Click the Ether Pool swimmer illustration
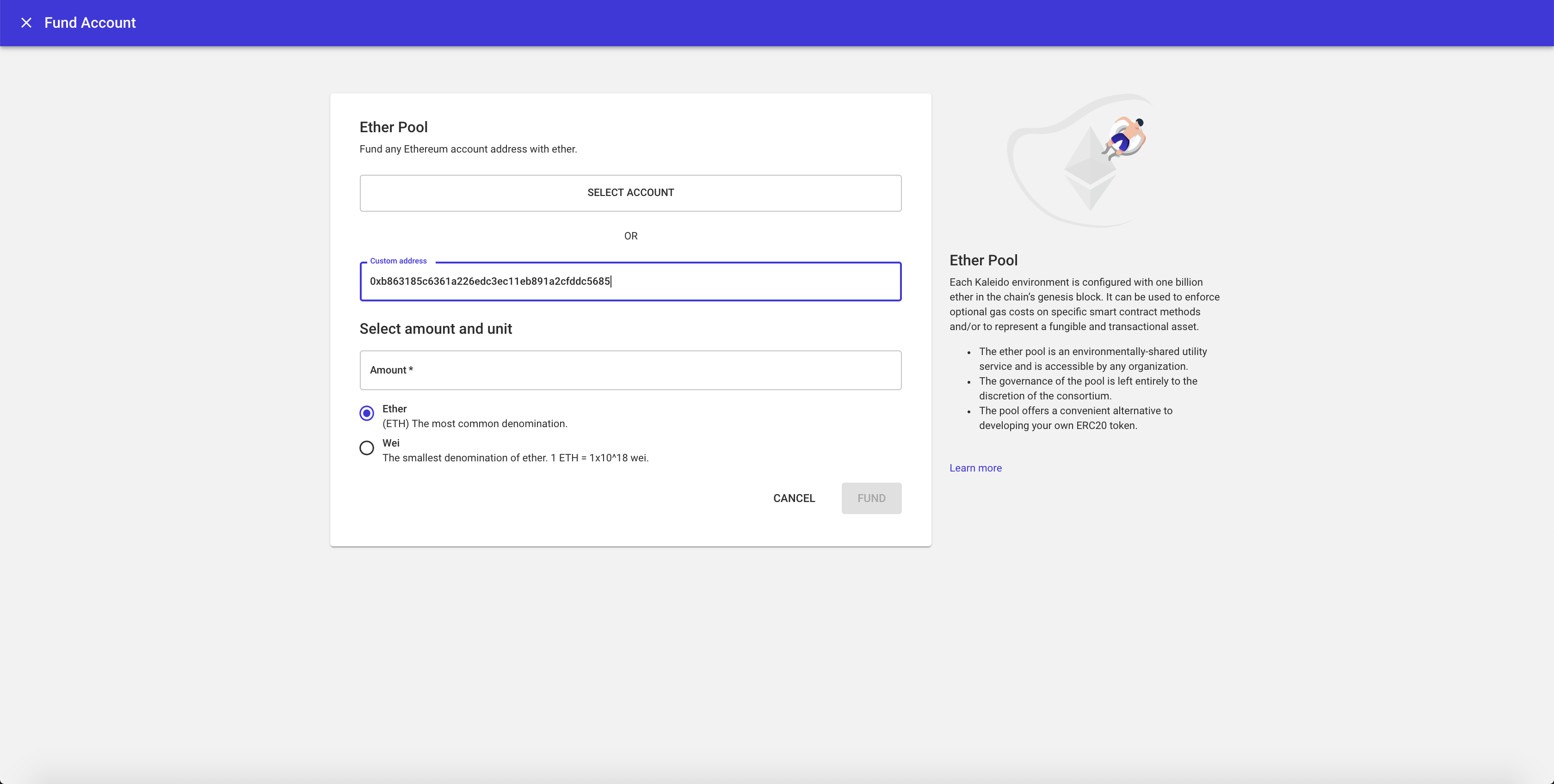 (x=1079, y=160)
